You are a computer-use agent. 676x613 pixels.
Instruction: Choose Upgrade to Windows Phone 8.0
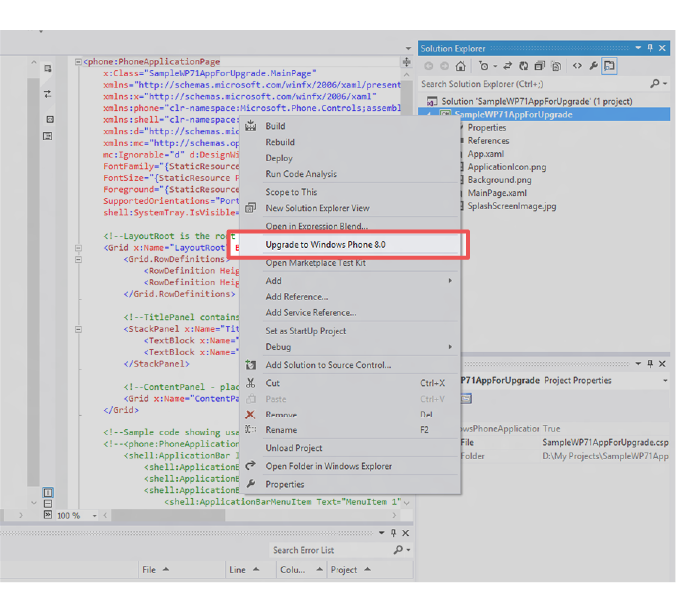click(349, 244)
